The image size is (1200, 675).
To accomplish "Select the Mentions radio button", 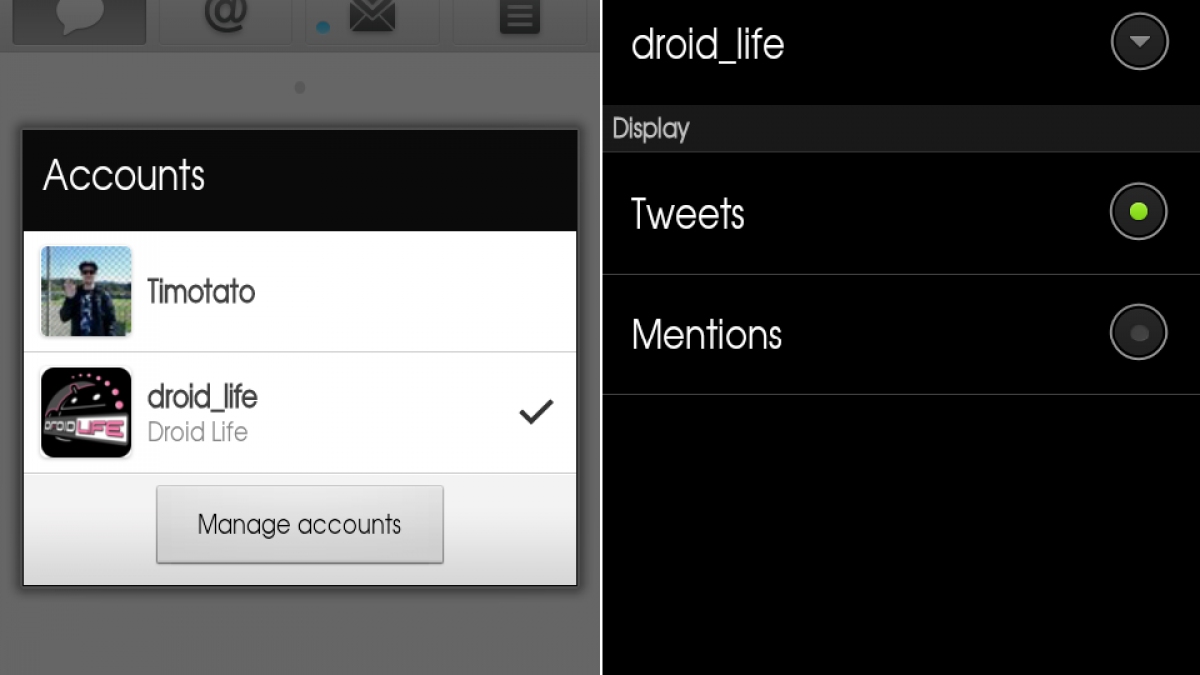I will [1138, 332].
